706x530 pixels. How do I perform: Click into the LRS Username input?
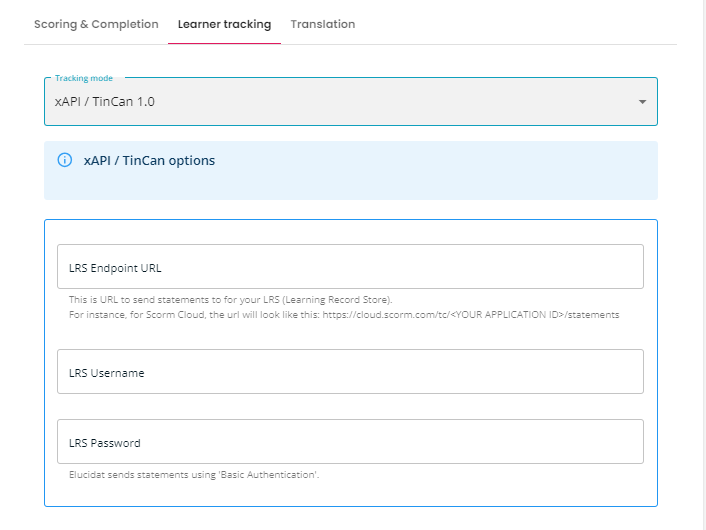(x=350, y=371)
